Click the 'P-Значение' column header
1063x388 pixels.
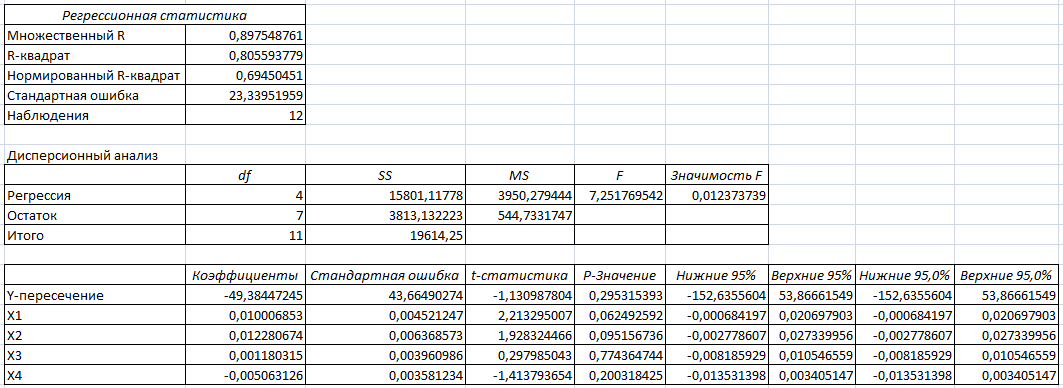[620, 275]
